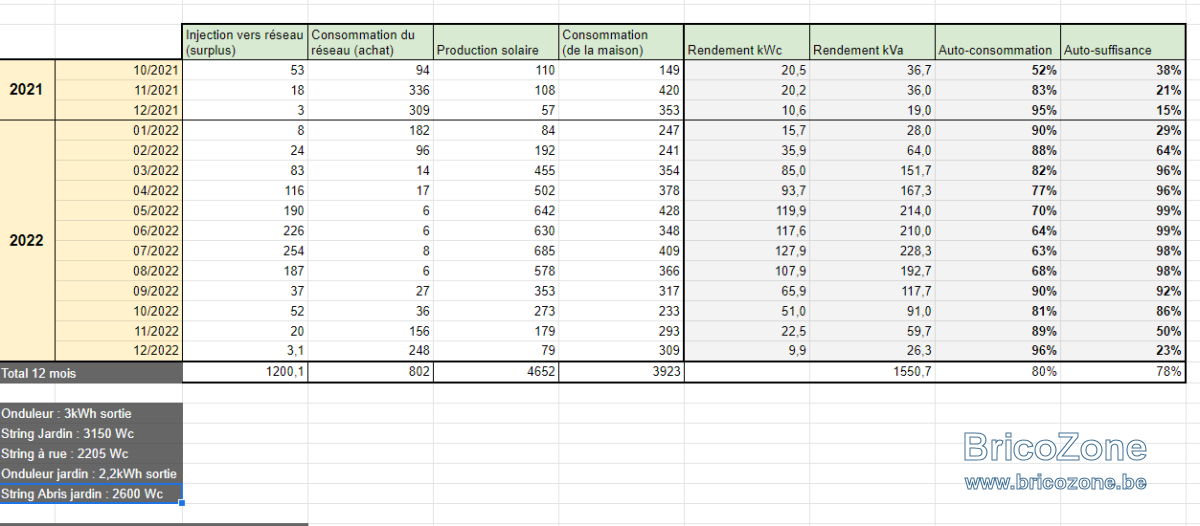Viewport: 1200px width, 526px height.
Task: Click Rendement kVa "214,0" for 05/2022
Action: click(871, 210)
